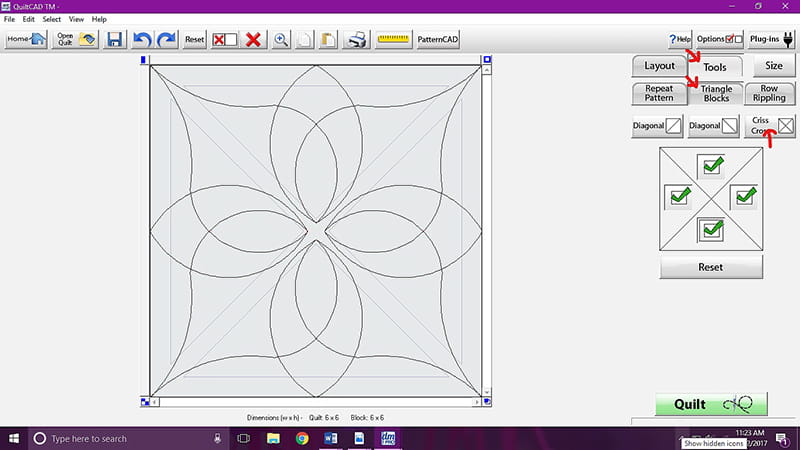Open the Select menu
The height and width of the screenshot is (450, 800).
point(51,19)
